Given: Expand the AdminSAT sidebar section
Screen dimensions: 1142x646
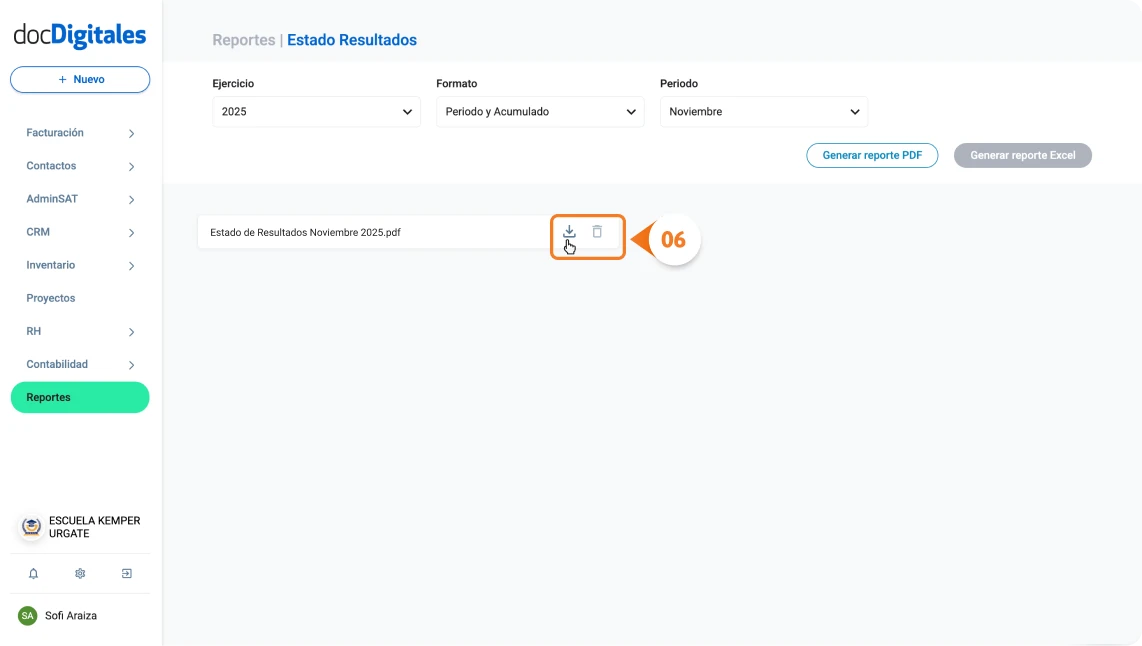Looking at the screenshot, I should pyautogui.click(x=80, y=199).
